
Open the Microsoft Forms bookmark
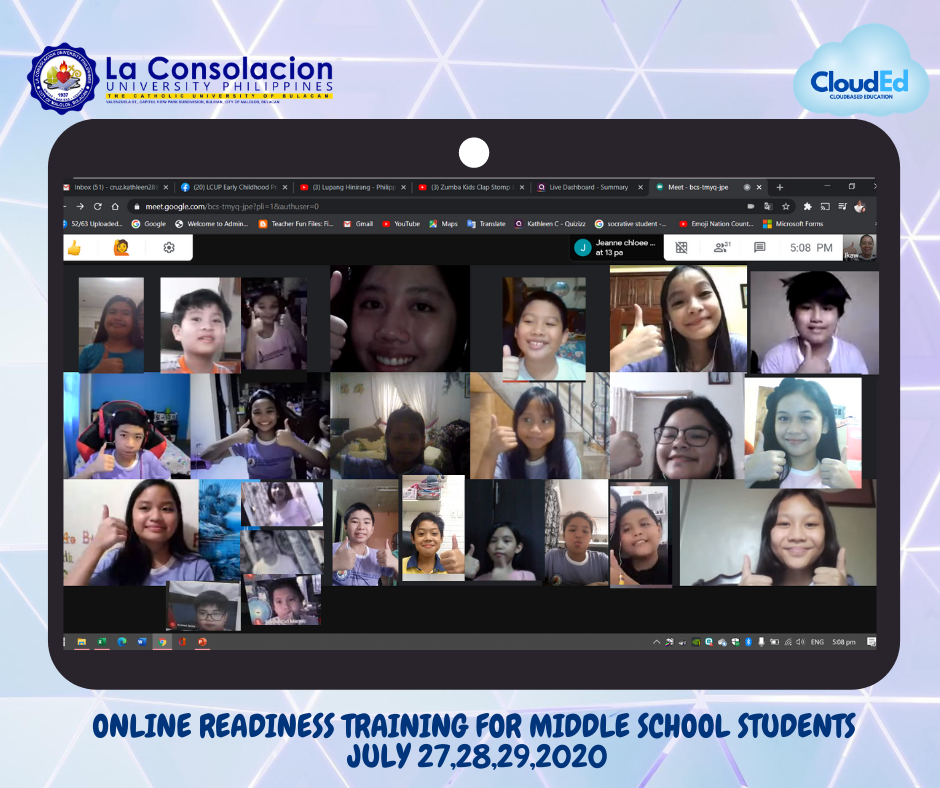click(793, 224)
